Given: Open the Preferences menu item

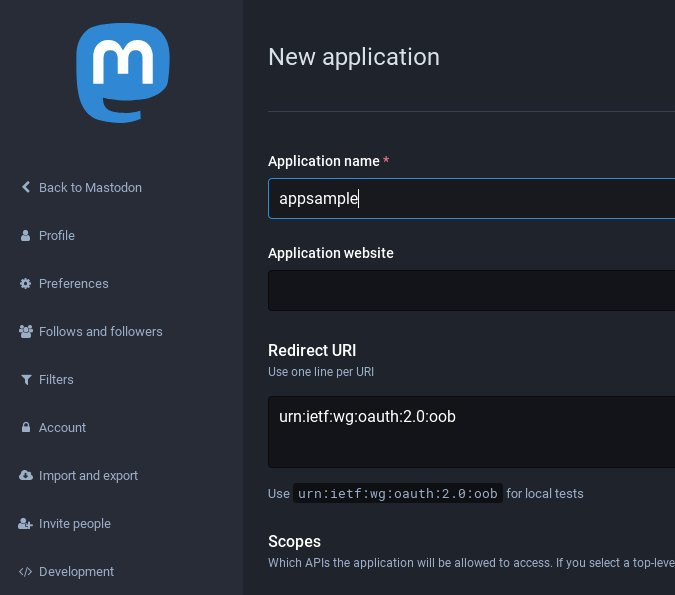Looking at the screenshot, I should tap(73, 284).
